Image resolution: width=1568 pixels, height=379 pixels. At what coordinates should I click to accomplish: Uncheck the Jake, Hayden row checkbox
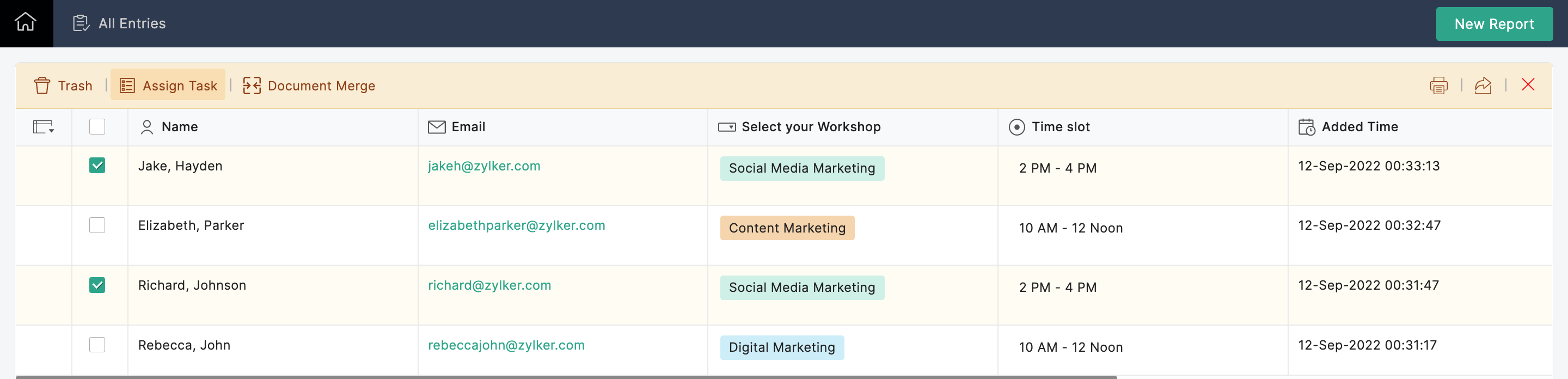click(x=97, y=166)
